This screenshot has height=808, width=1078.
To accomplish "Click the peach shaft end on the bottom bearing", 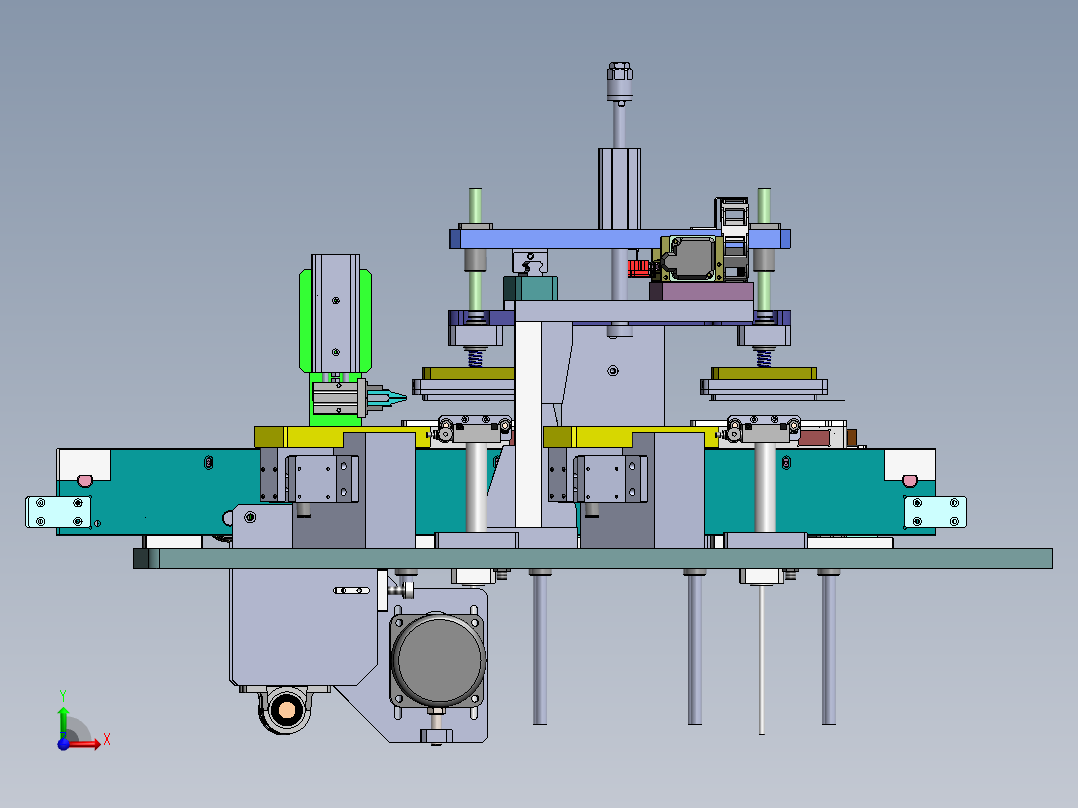I will pos(287,709).
